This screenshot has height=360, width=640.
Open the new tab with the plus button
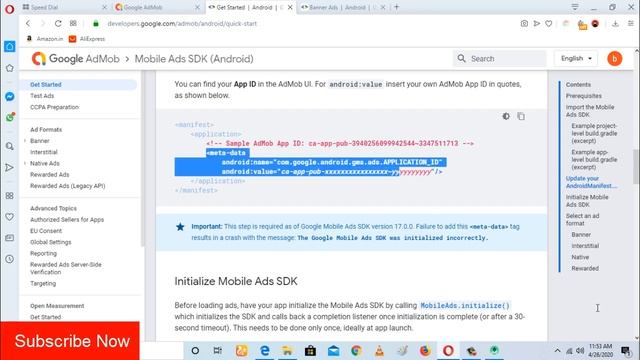[x=396, y=7]
